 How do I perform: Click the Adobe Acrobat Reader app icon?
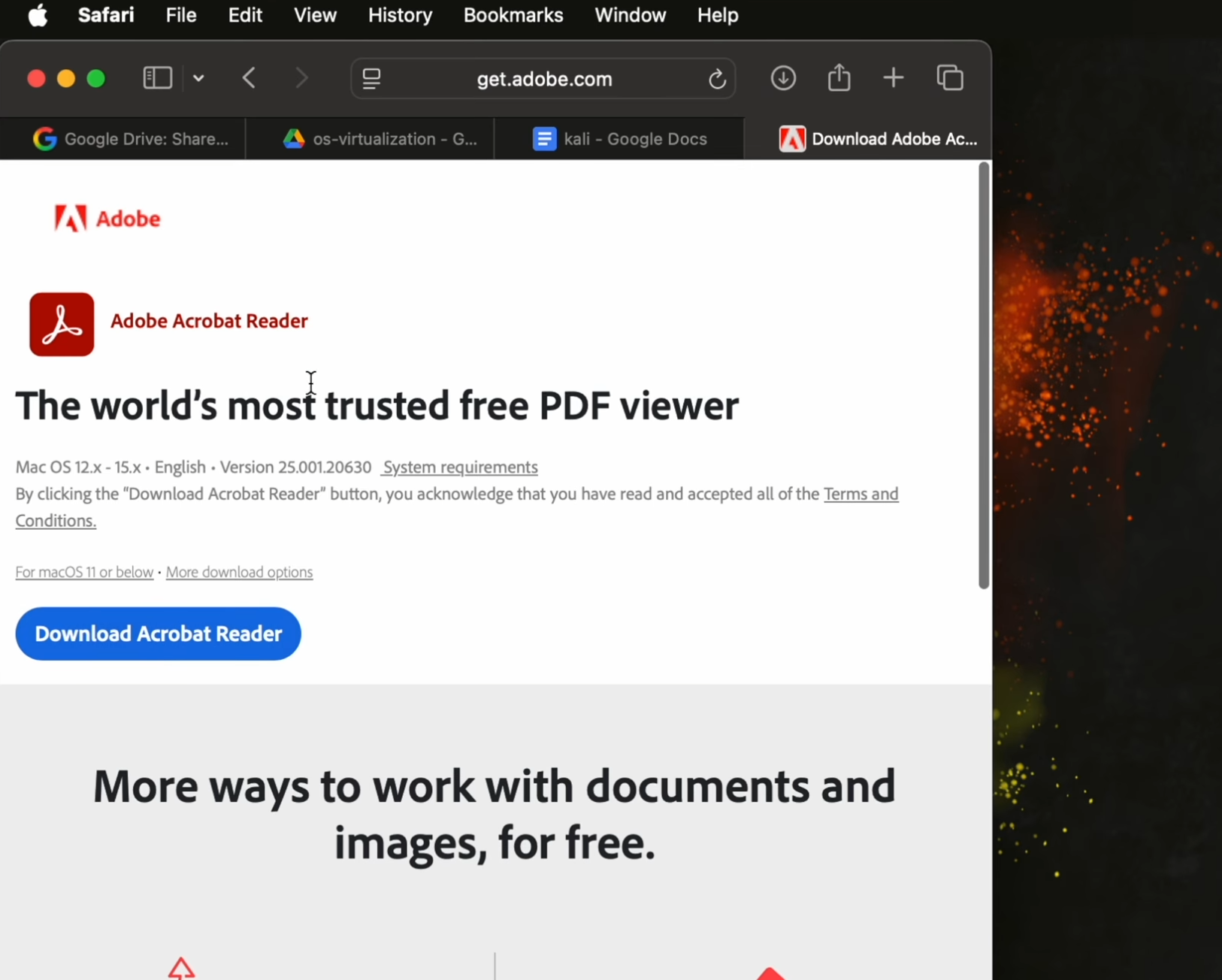click(x=62, y=324)
